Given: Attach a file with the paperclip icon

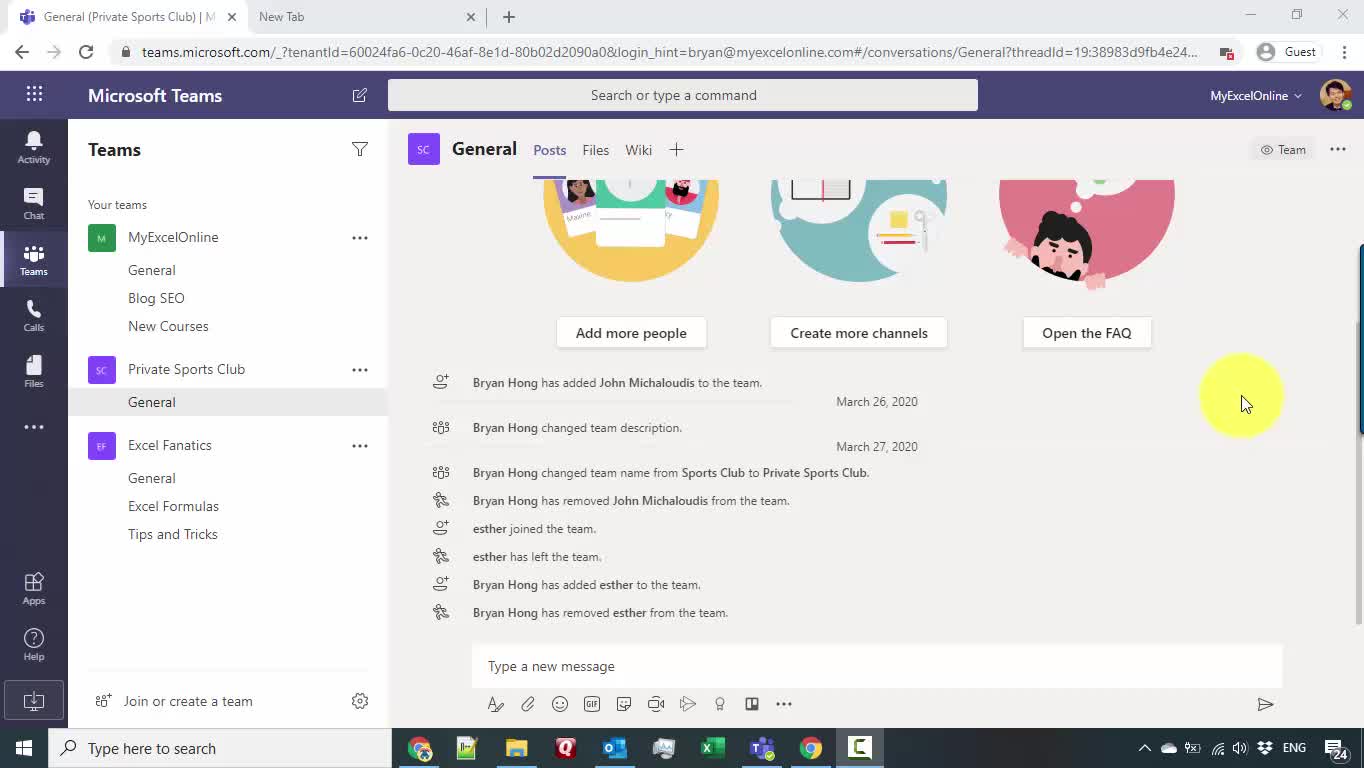Looking at the screenshot, I should click(x=528, y=704).
